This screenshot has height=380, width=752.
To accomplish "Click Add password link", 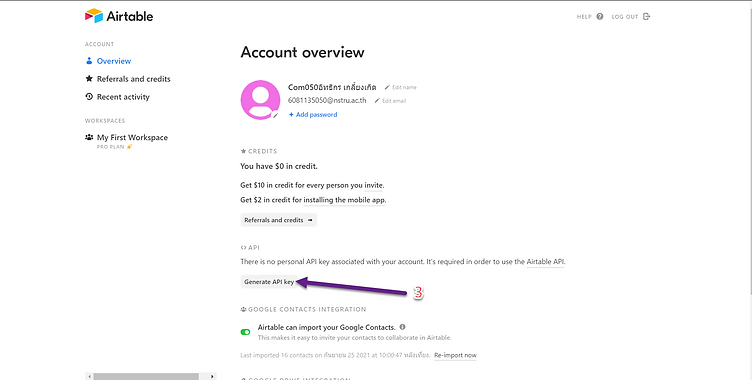I will [313, 115].
